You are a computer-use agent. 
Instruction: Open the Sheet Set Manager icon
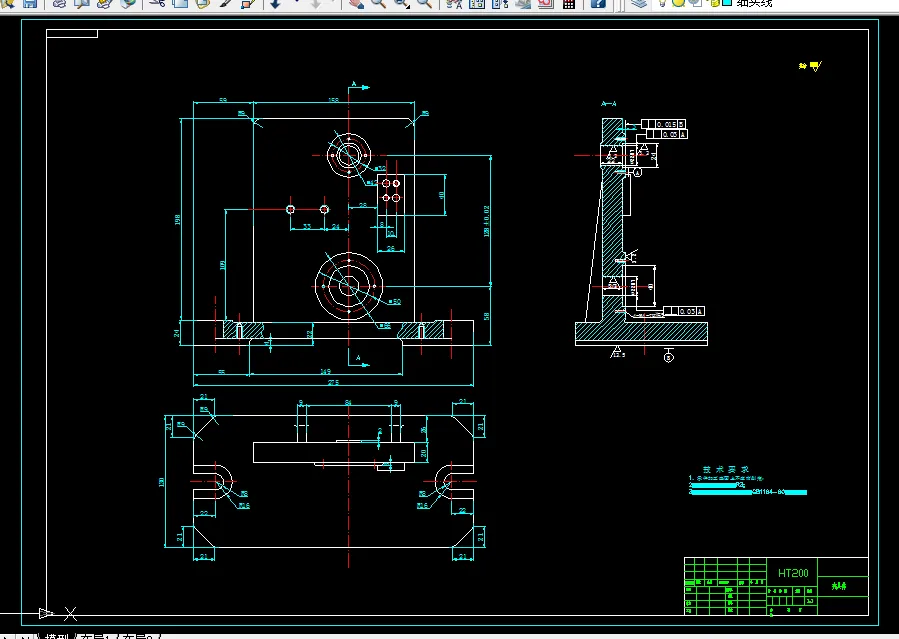(x=523, y=3)
